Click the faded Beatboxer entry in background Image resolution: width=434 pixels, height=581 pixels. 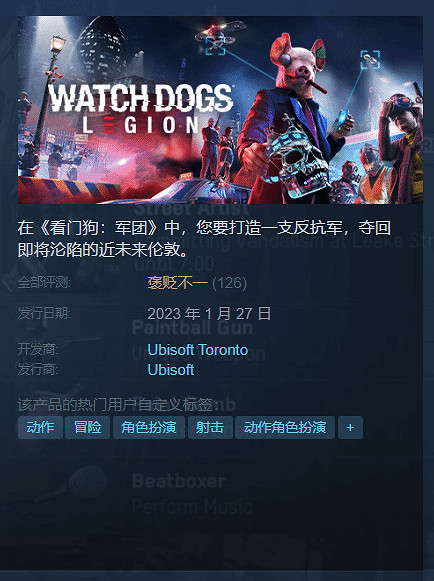point(179,481)
